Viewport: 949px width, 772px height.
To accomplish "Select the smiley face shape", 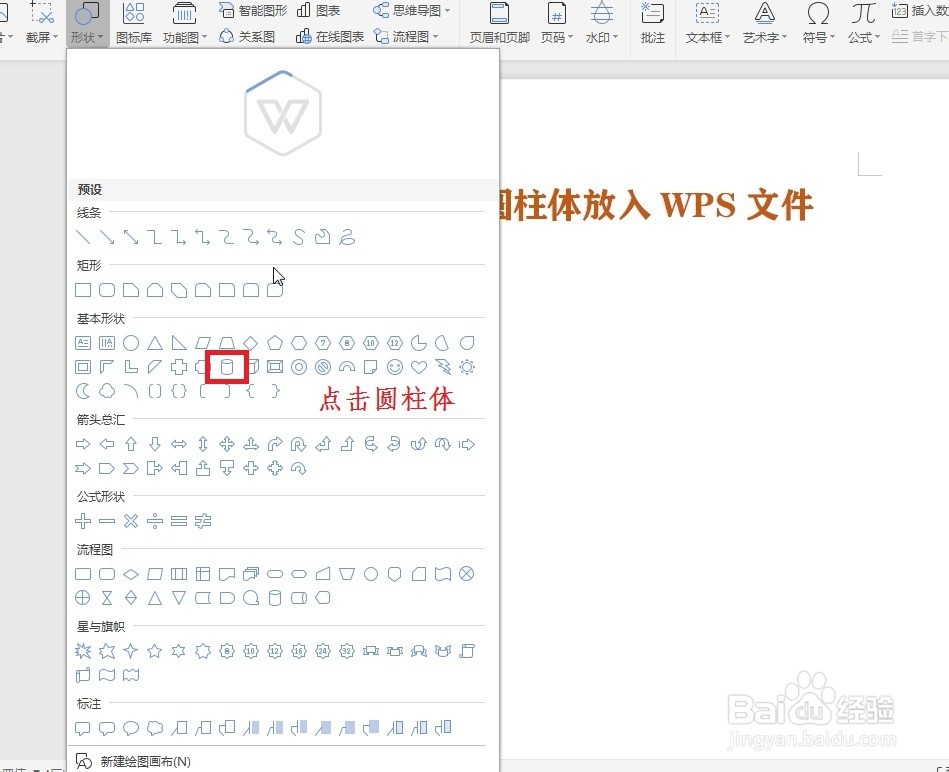I will [394, 367].
